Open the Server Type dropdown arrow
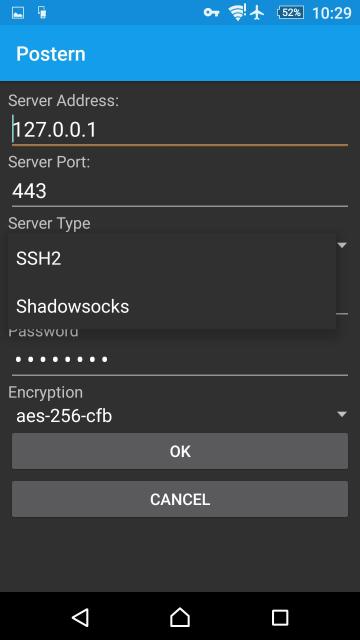The width and height of the screenshot is (360, 640). [x=342, y=245]
